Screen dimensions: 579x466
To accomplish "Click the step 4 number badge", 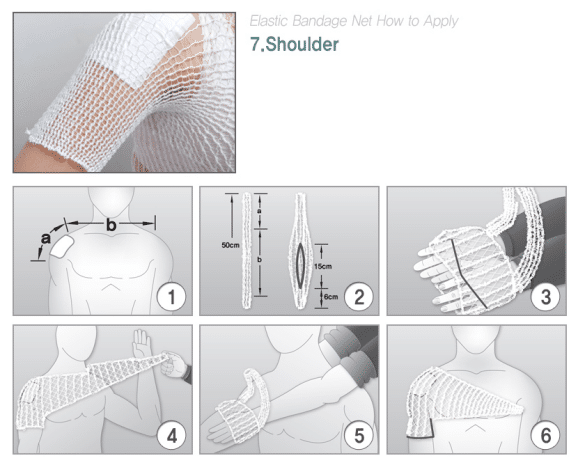I will click(171, 436).
